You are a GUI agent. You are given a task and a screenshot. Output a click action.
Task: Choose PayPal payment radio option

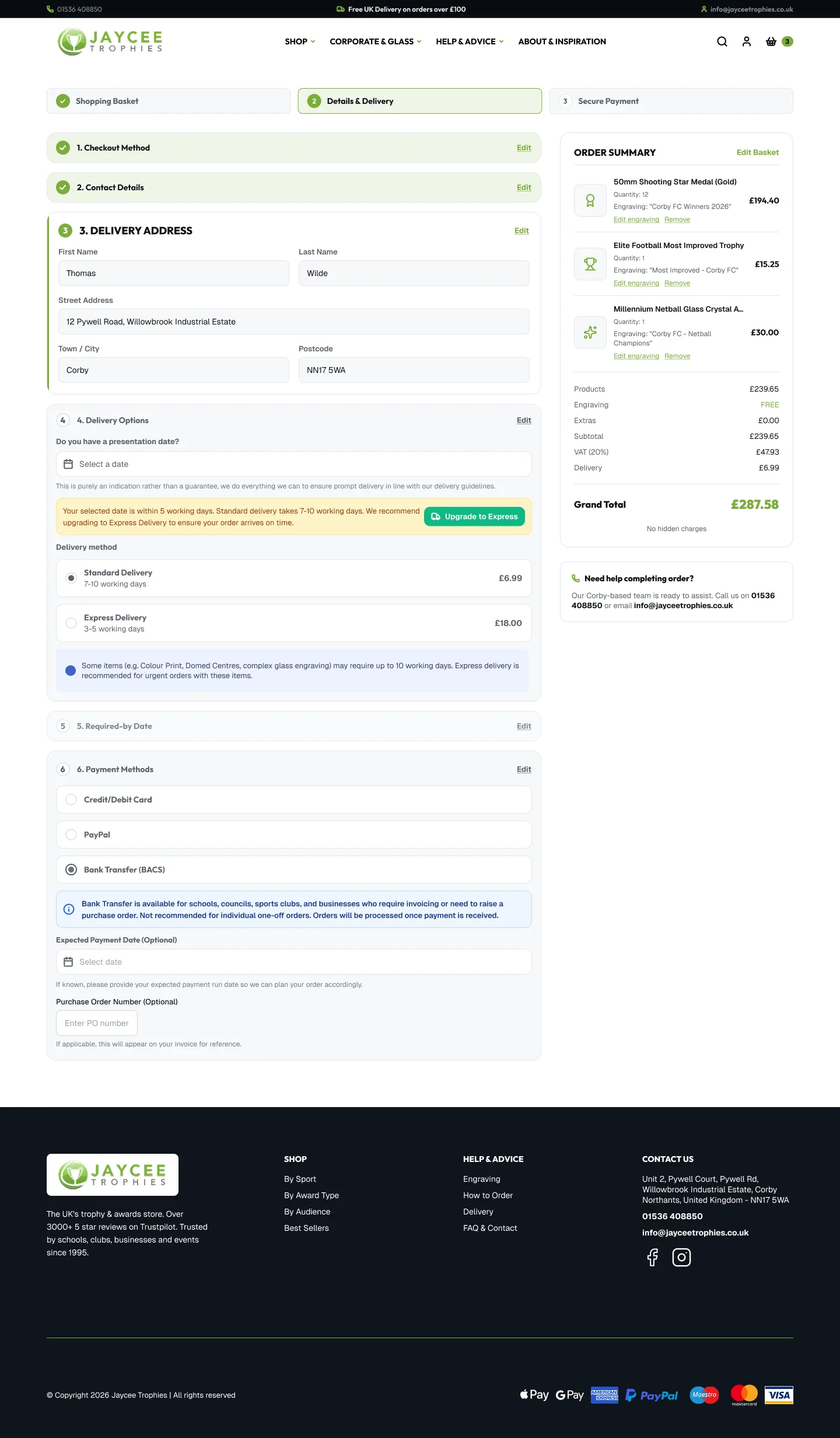coord(71,835)
